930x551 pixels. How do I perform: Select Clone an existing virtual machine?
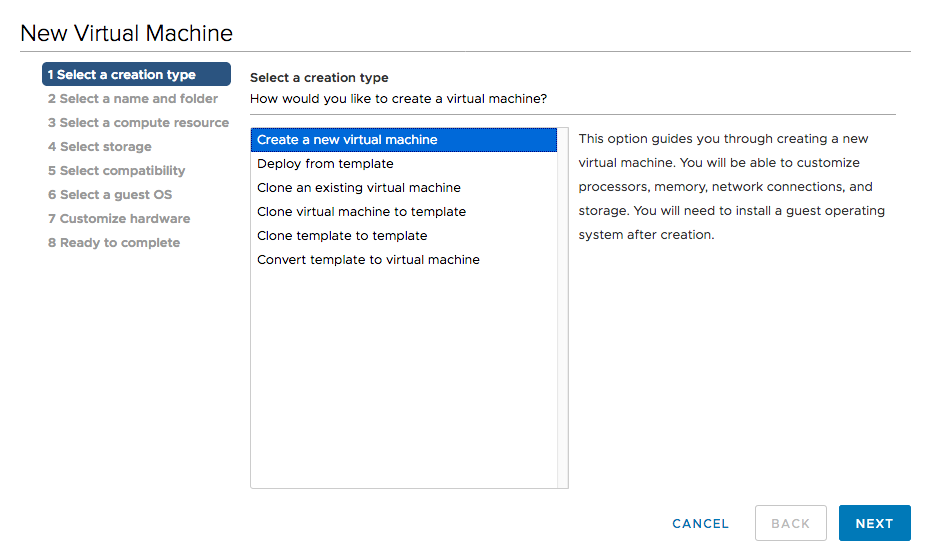[359, 188]
